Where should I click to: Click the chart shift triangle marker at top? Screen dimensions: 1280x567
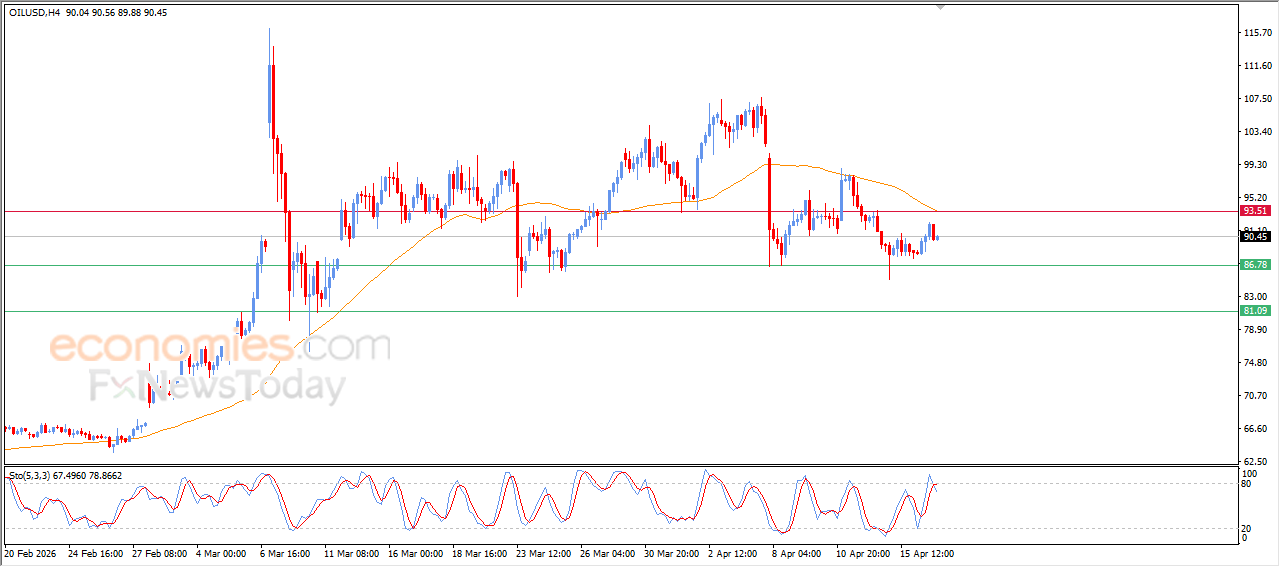pos(940,7)
